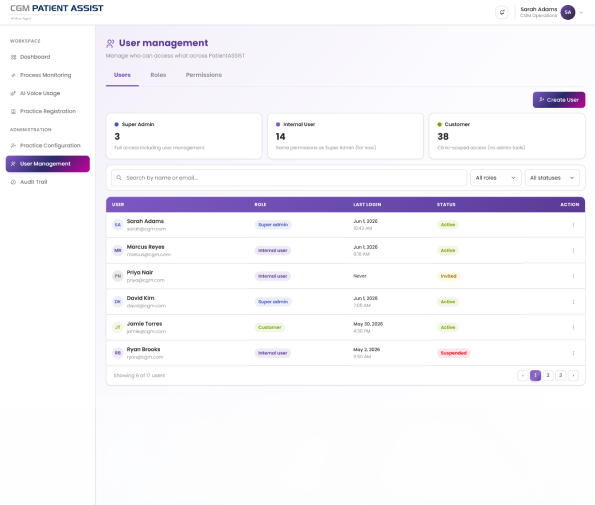Click the User management heading icon
The height and width of the screenshot is (505, 595).
pos(110,43)
